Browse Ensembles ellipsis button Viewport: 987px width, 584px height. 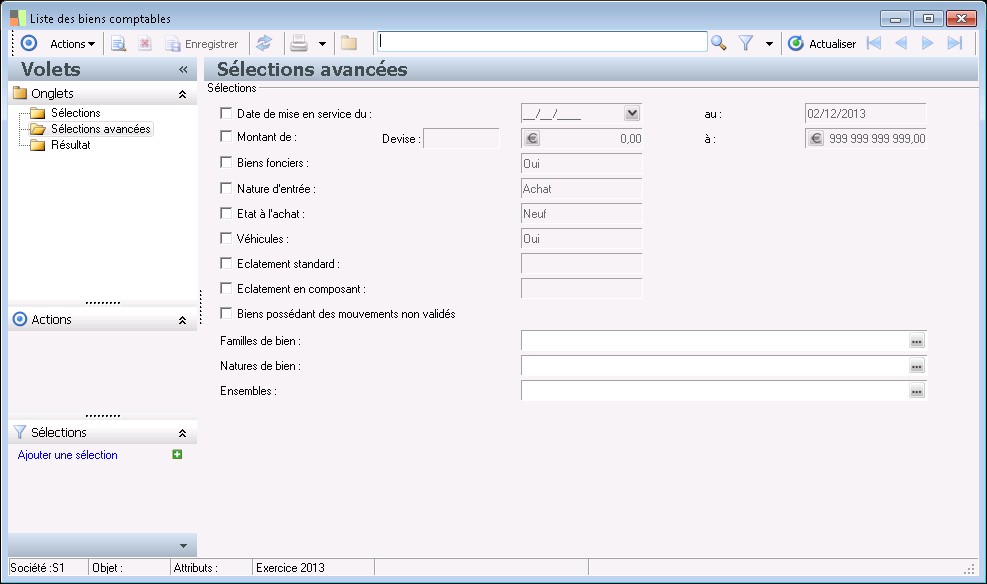point(916,391)
